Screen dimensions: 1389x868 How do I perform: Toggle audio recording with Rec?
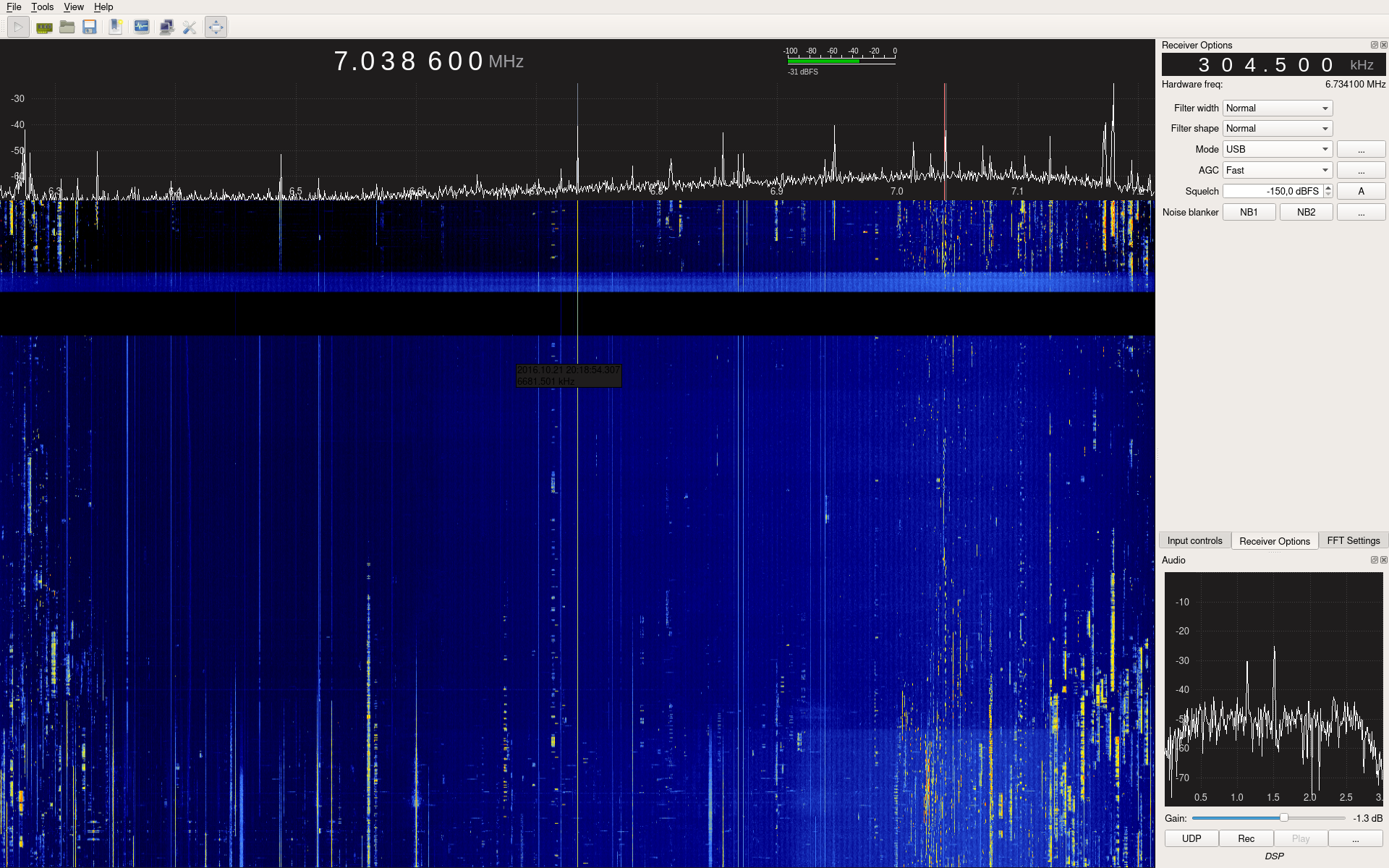(1246, 839)
